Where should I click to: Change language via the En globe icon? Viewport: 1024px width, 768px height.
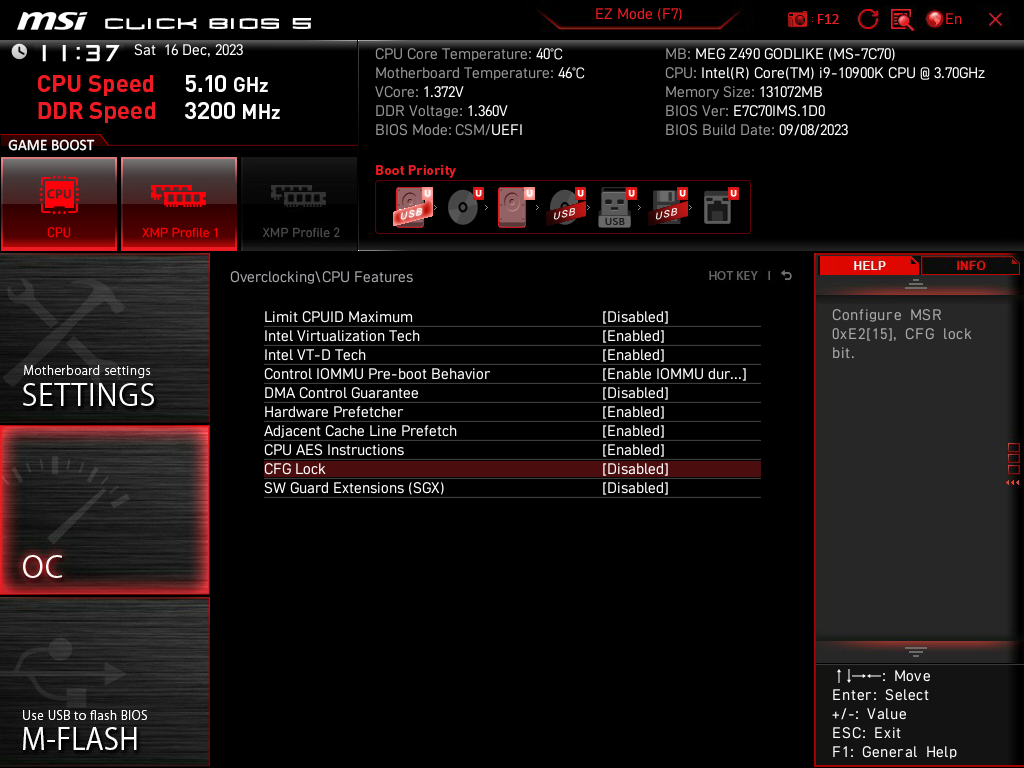point(944,20)
